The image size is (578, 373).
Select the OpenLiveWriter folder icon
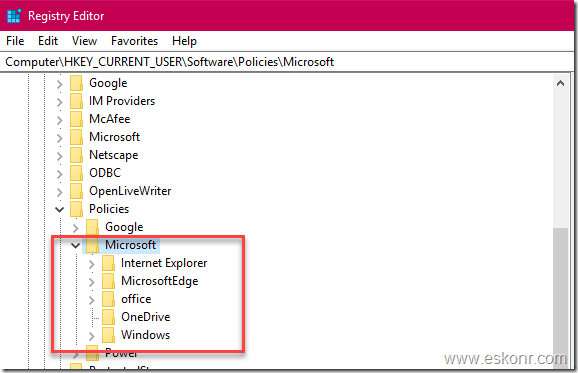coord(76,191)
